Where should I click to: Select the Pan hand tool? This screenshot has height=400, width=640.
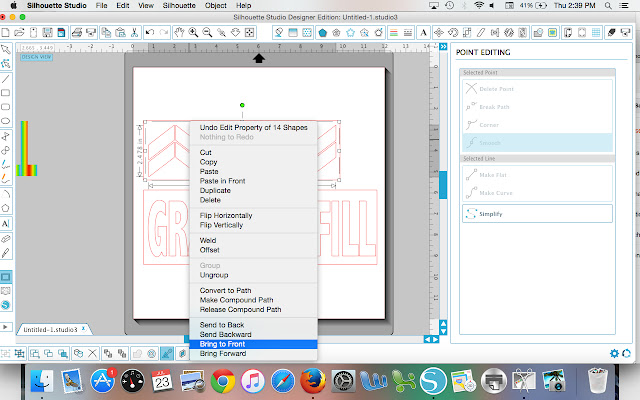click(179, 33)
